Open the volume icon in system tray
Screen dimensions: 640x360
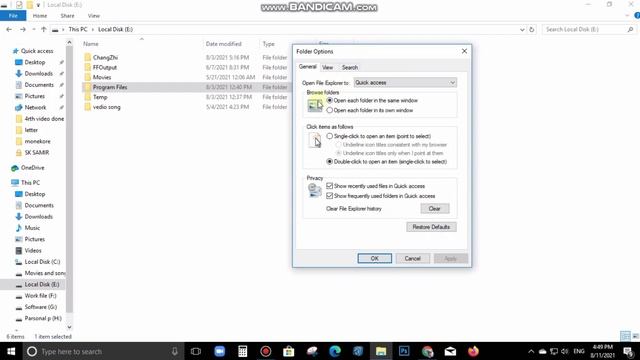(565, 351)
